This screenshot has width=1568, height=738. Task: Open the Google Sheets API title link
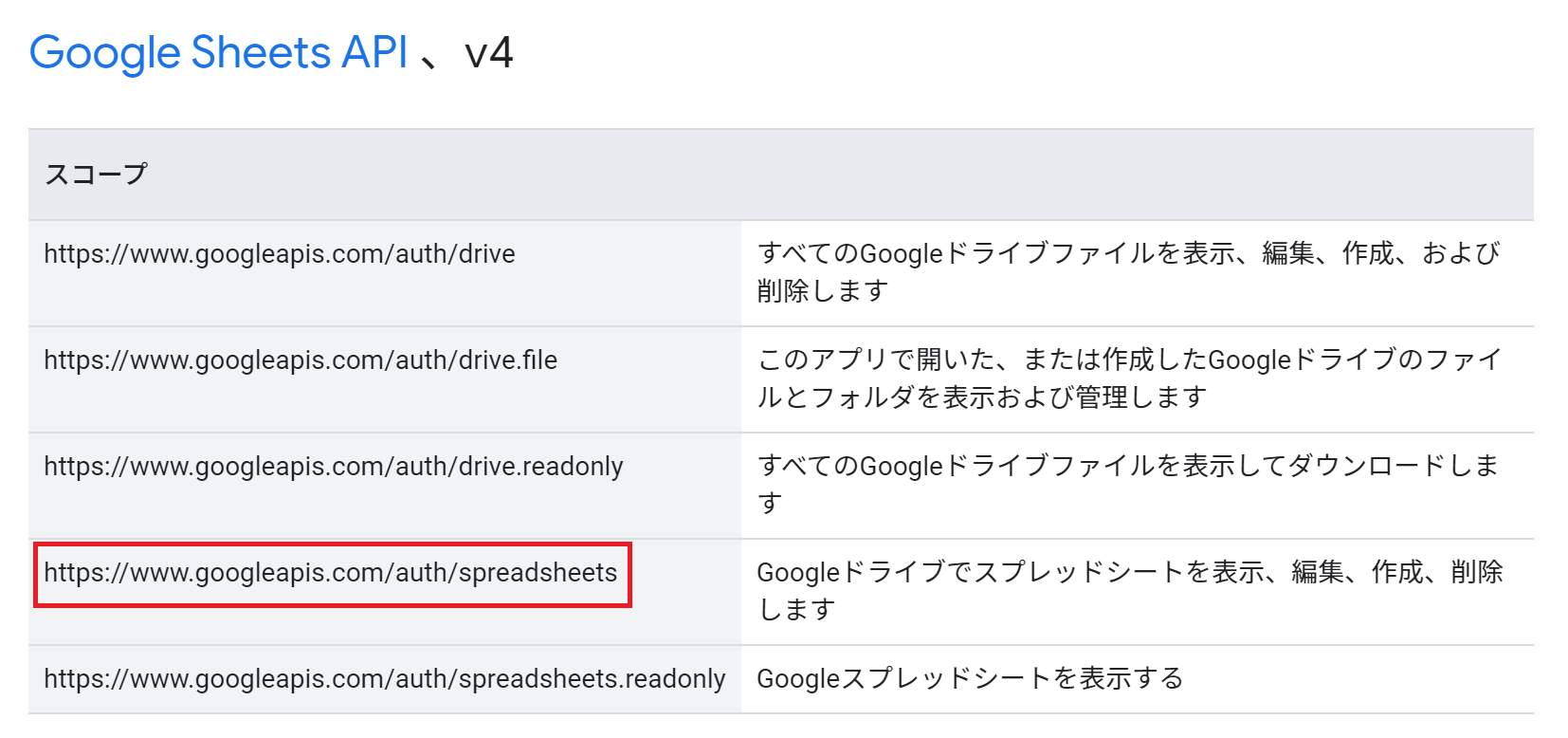click(x=218, y=52)
